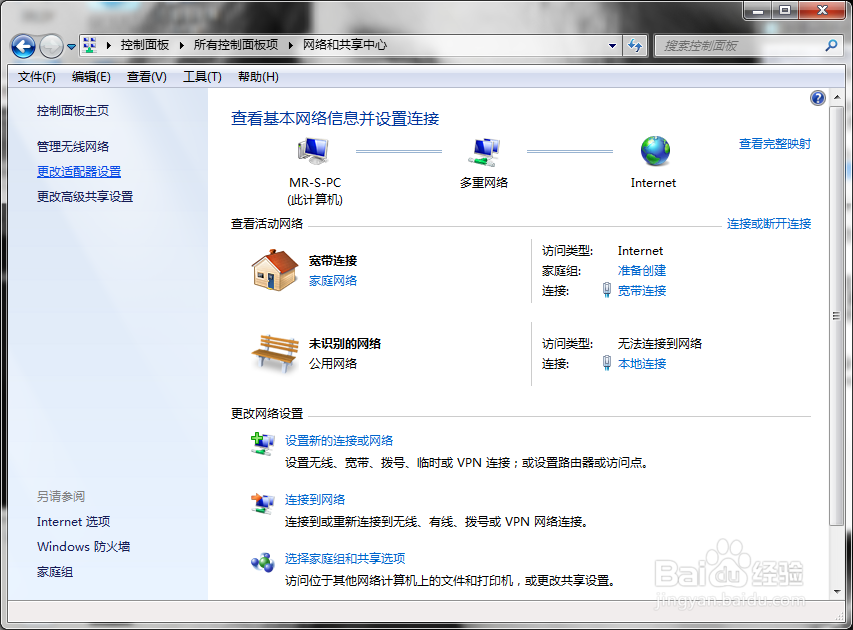This screenshot has height=630, width=853.
Task: Click the 无法连接到网络 access type text
Action: click(x=660, y=344)
